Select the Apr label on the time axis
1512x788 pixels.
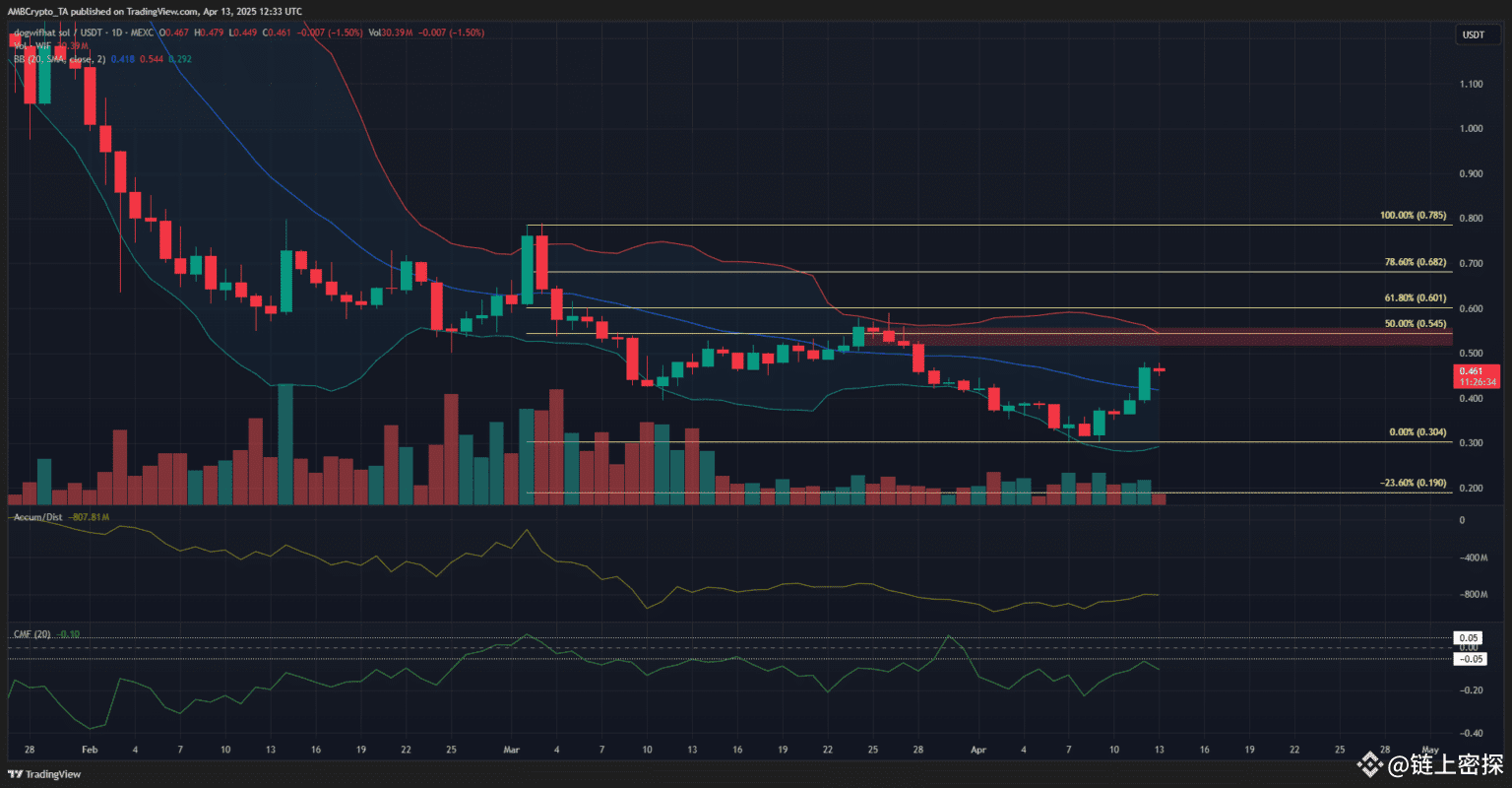click(x=977, y=750)
